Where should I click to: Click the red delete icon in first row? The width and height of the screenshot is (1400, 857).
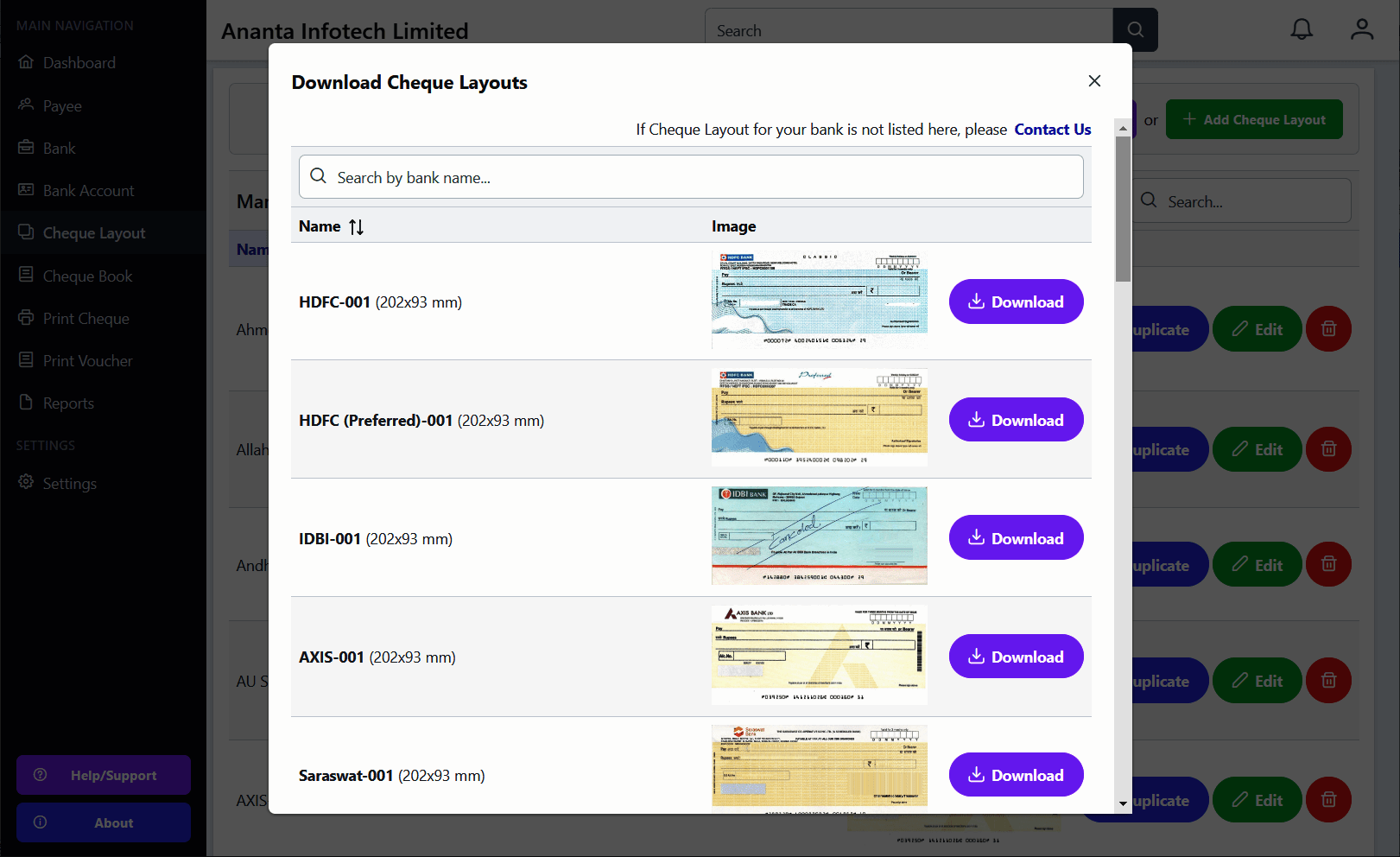(1328, 329)
